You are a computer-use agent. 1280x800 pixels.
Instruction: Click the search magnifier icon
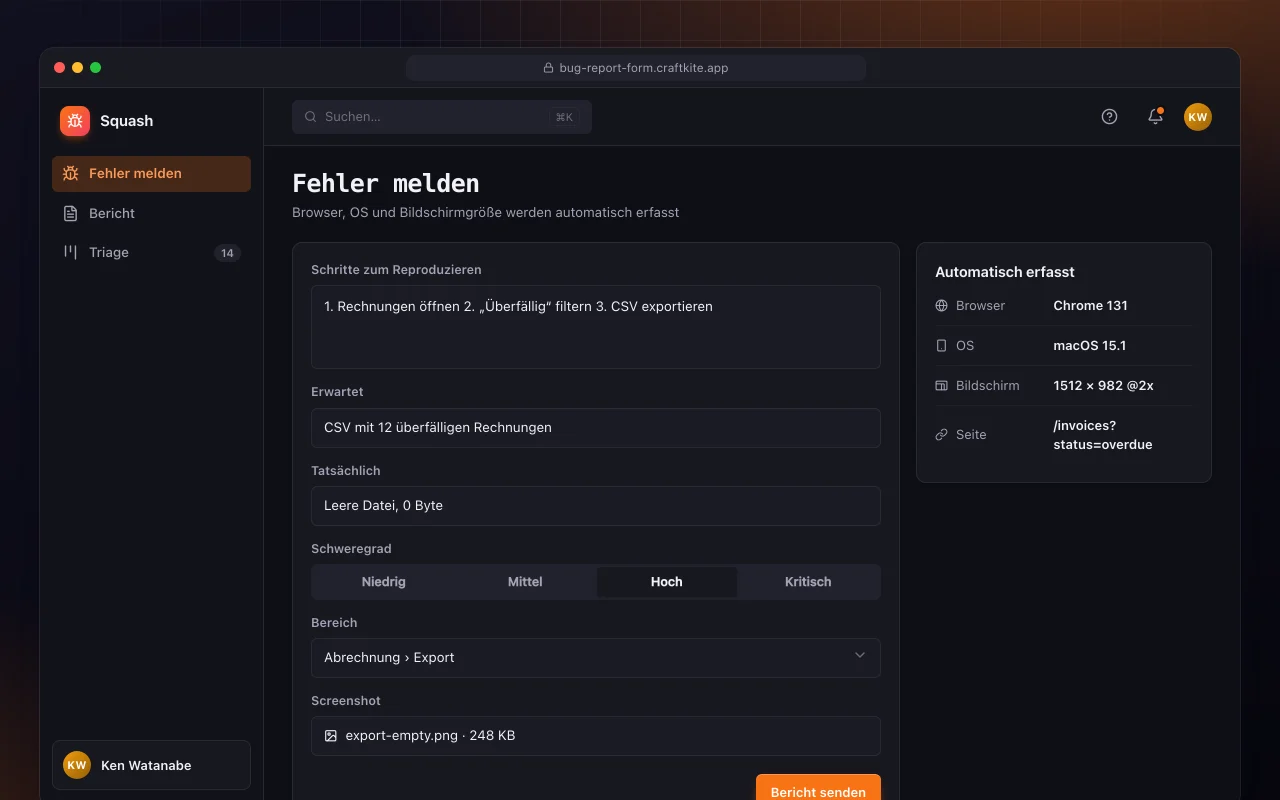311,117
